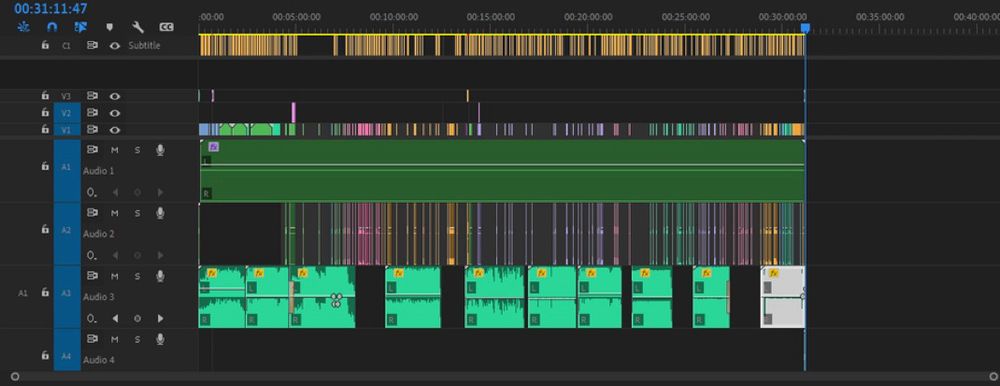Toggle sync lock on V2 track
This screenshot has width=1000, height=386.
coord(92,113)
